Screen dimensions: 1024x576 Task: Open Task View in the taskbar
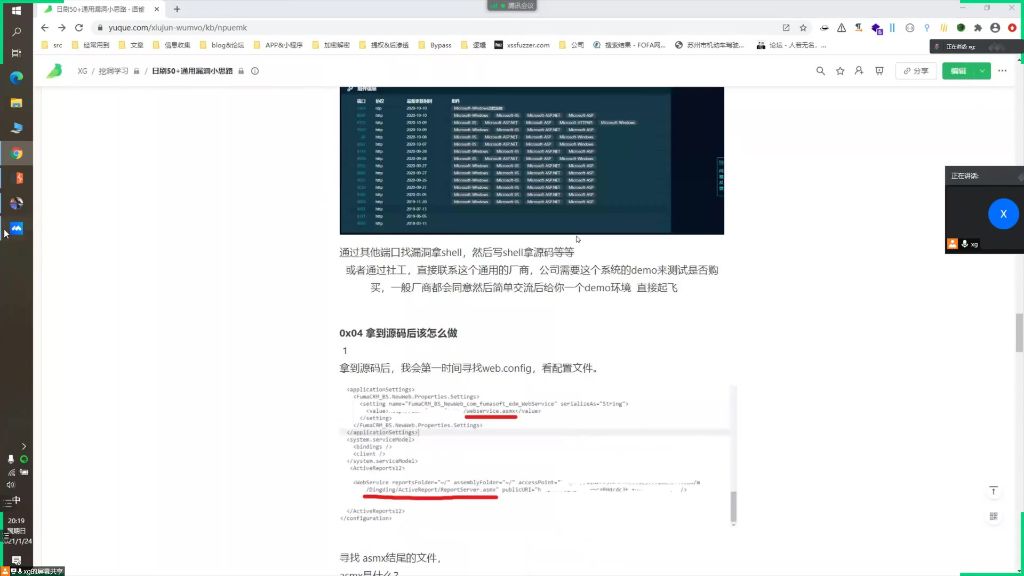pos(16,53)
